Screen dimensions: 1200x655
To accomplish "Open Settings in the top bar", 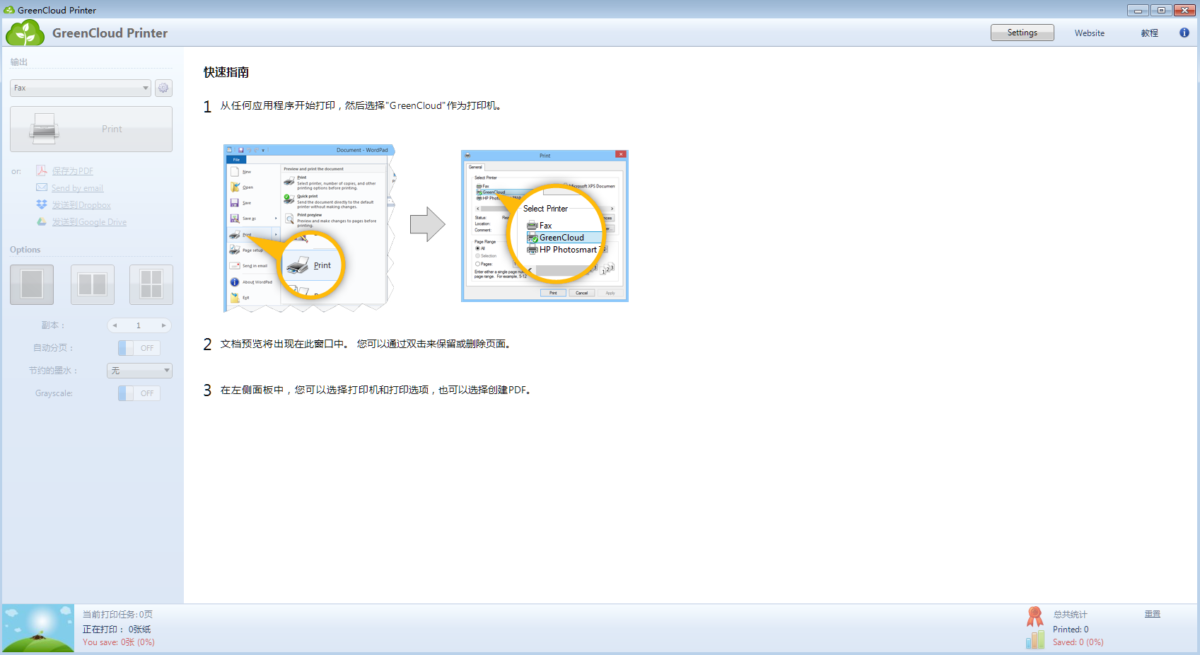I will click(1022, 33).
